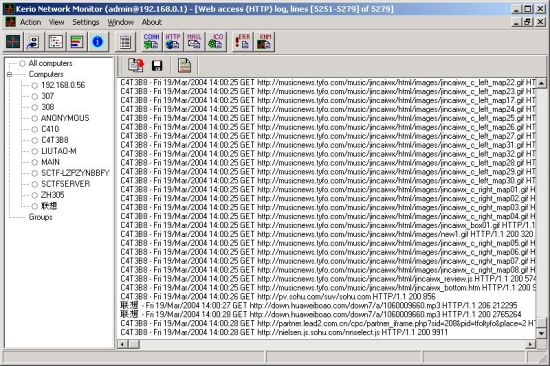Select the SCTFSERVER computer radio button
The width and height of the screenshot is (550, 366).
click(34, 184)
